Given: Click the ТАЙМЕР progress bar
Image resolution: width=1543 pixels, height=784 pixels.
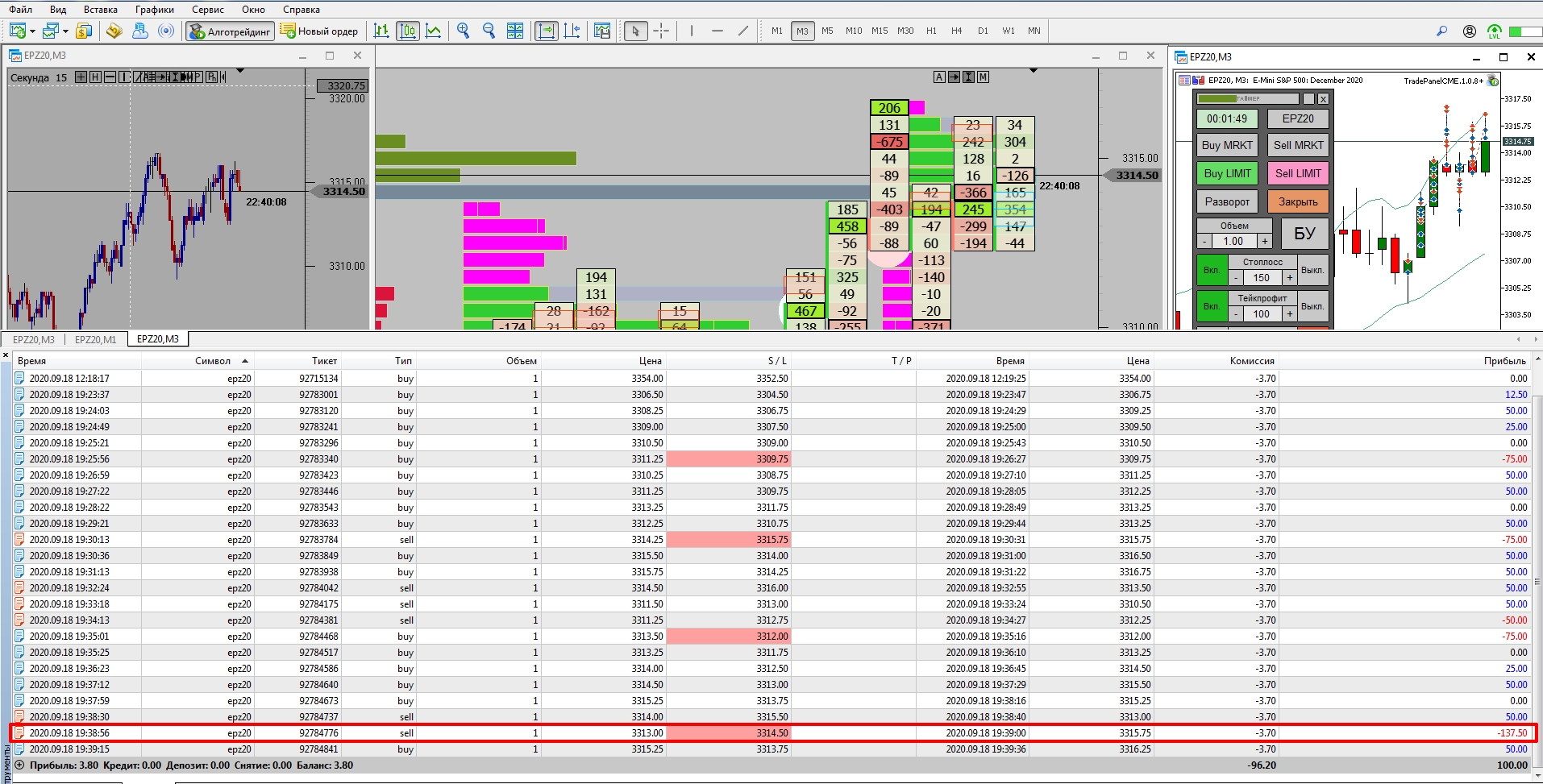Looking at the screenshot, I should (x=1248, y=98).
